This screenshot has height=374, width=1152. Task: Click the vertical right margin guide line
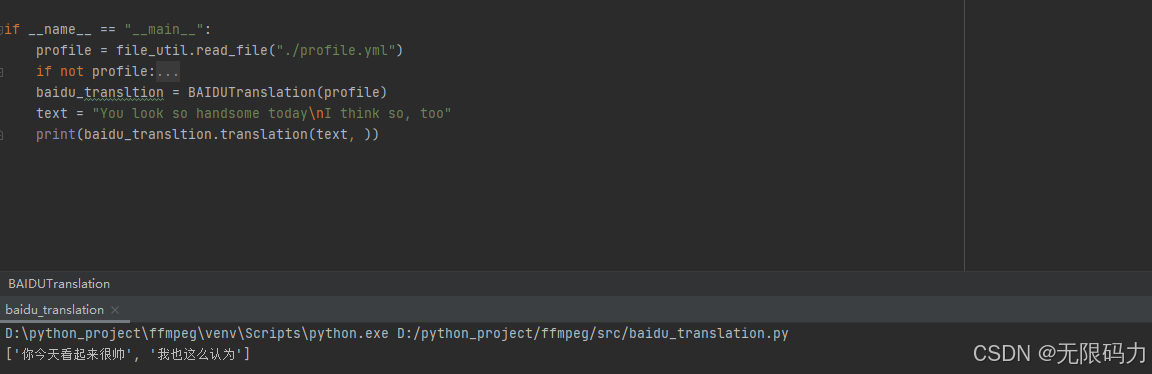point(965,135)
